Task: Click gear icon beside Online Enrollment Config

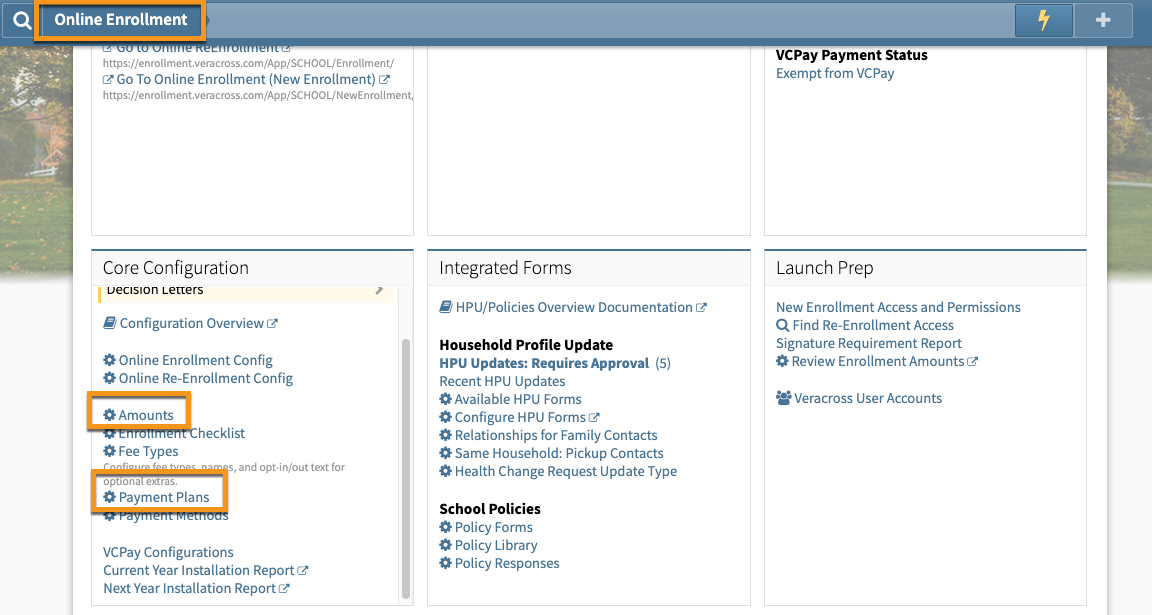Action: 109,359
